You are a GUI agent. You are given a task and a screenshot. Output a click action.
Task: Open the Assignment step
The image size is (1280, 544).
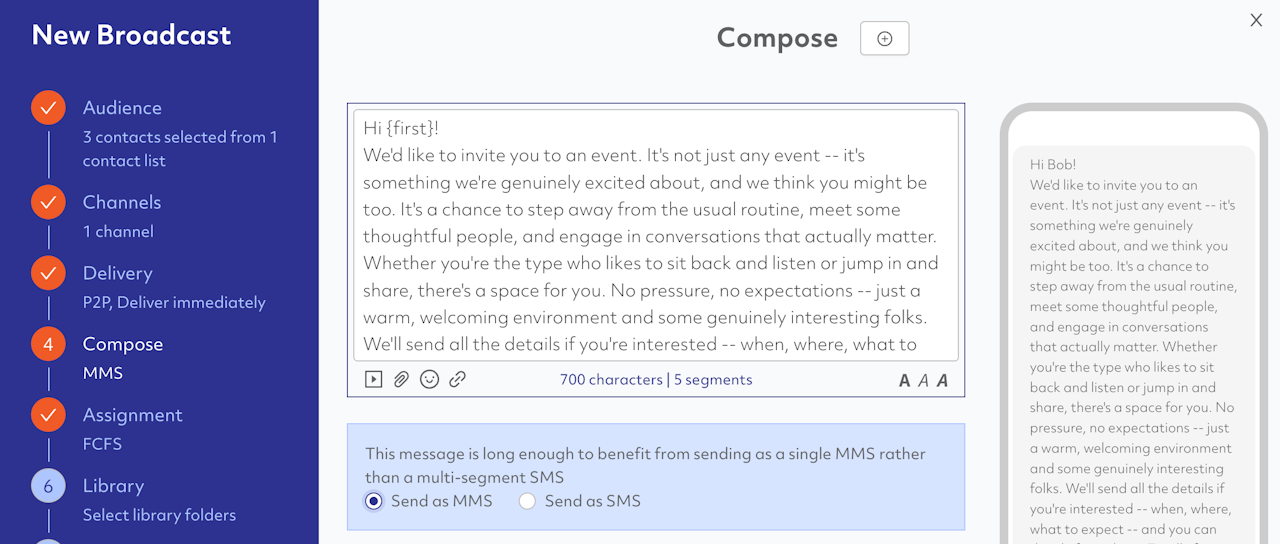[132, 415]
